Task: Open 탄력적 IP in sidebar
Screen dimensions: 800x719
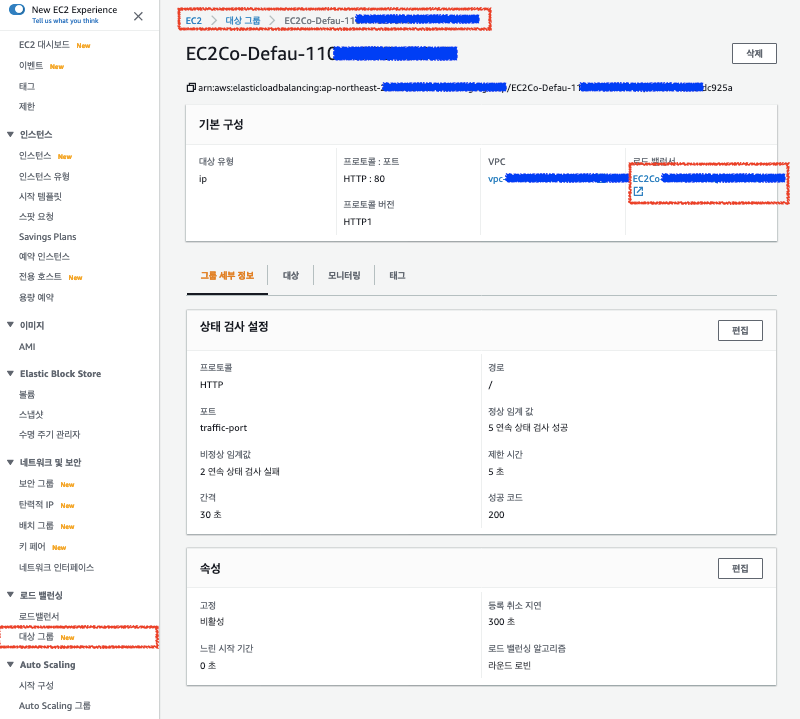Action: 36,505
